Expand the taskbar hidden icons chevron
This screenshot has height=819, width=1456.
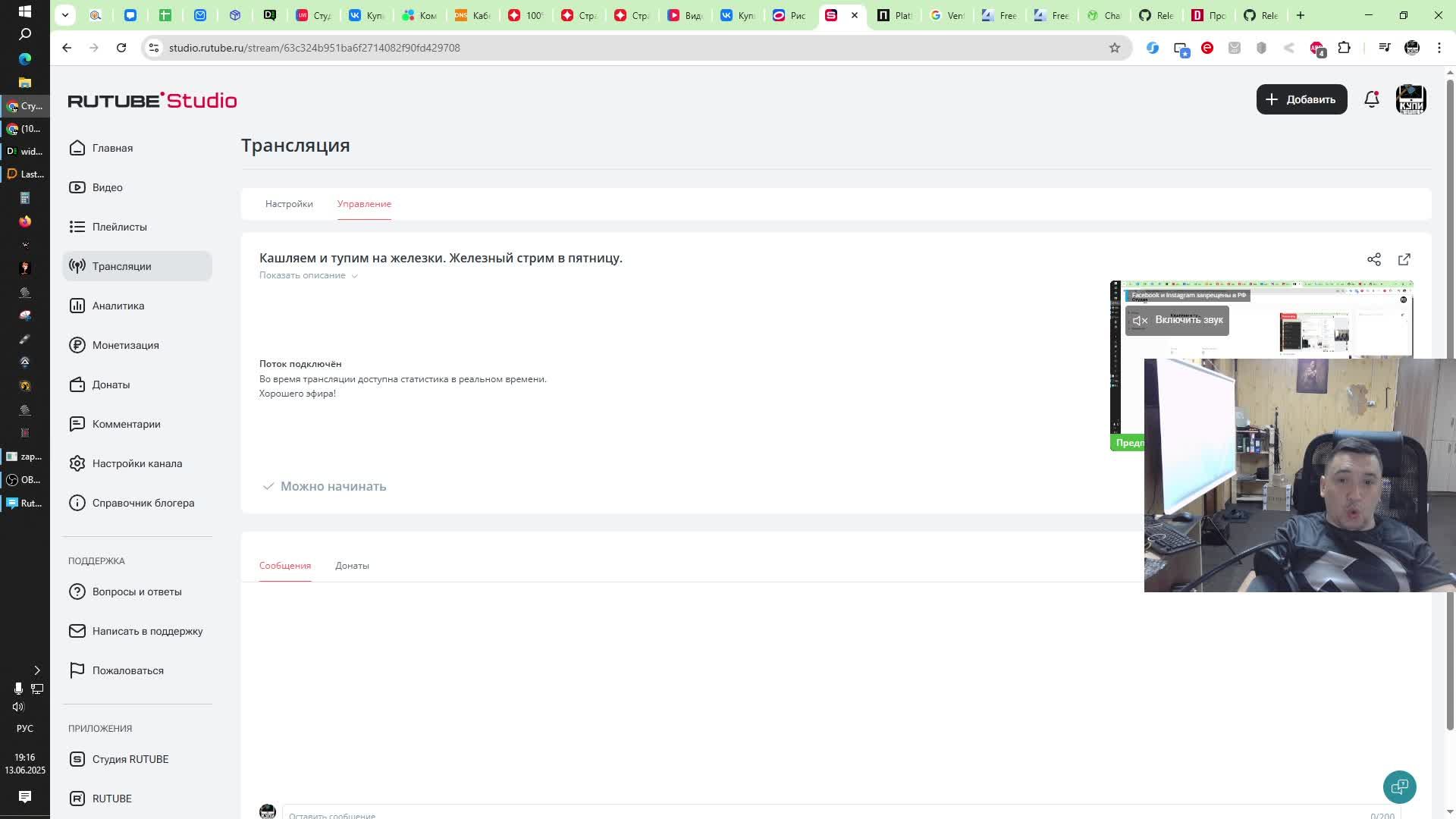[x=36, y=670]
